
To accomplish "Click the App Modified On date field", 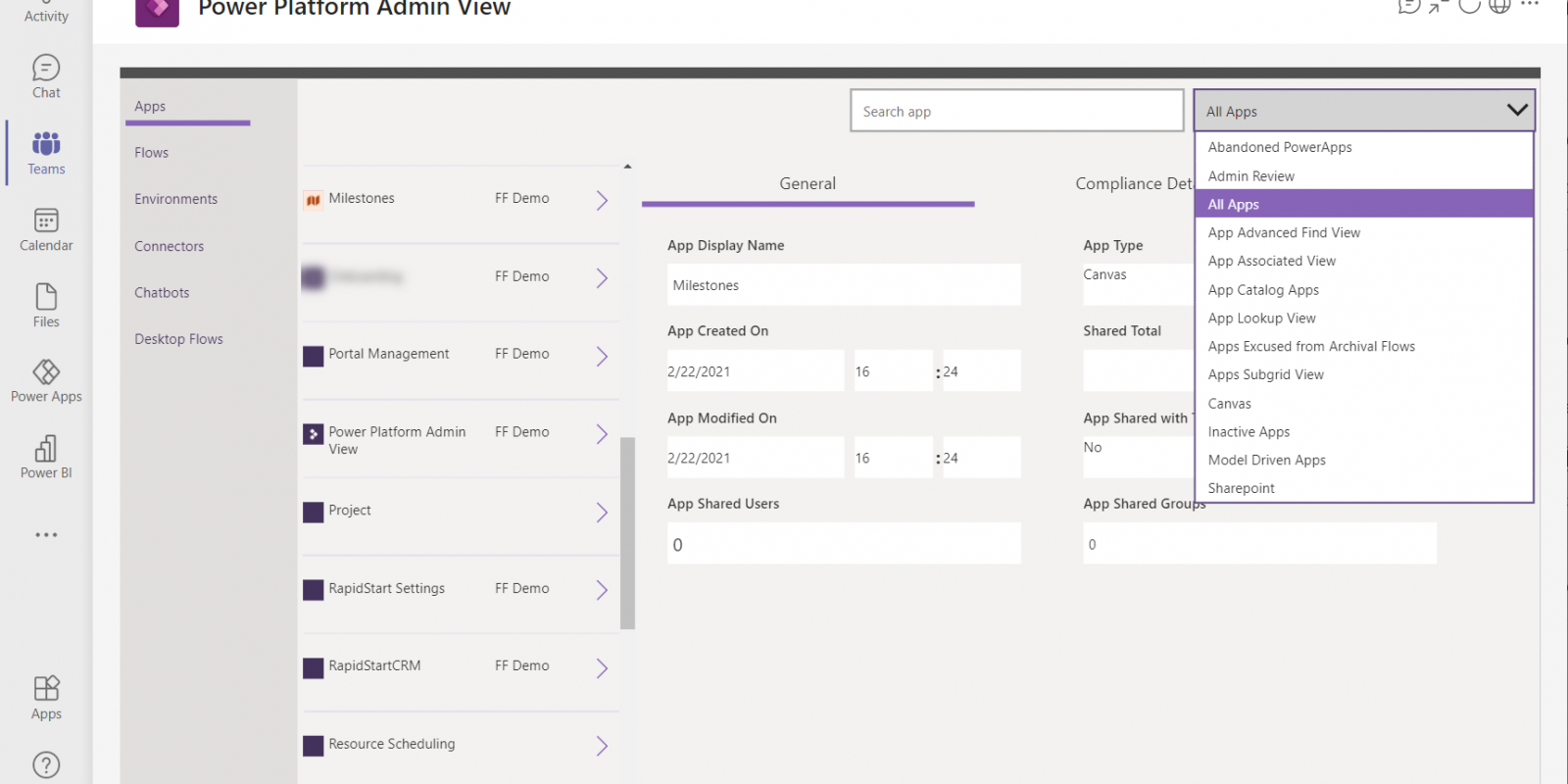I will pos(756,457).
